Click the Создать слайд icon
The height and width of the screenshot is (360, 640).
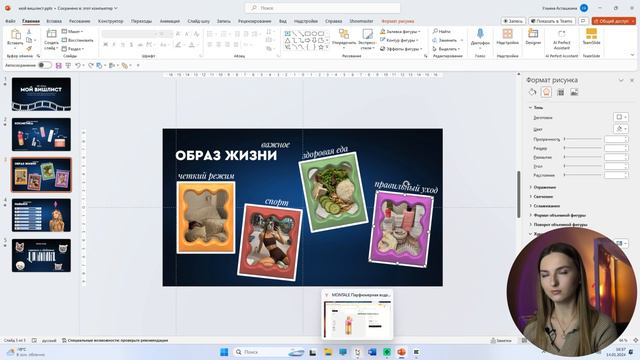(x=51, y=34)
